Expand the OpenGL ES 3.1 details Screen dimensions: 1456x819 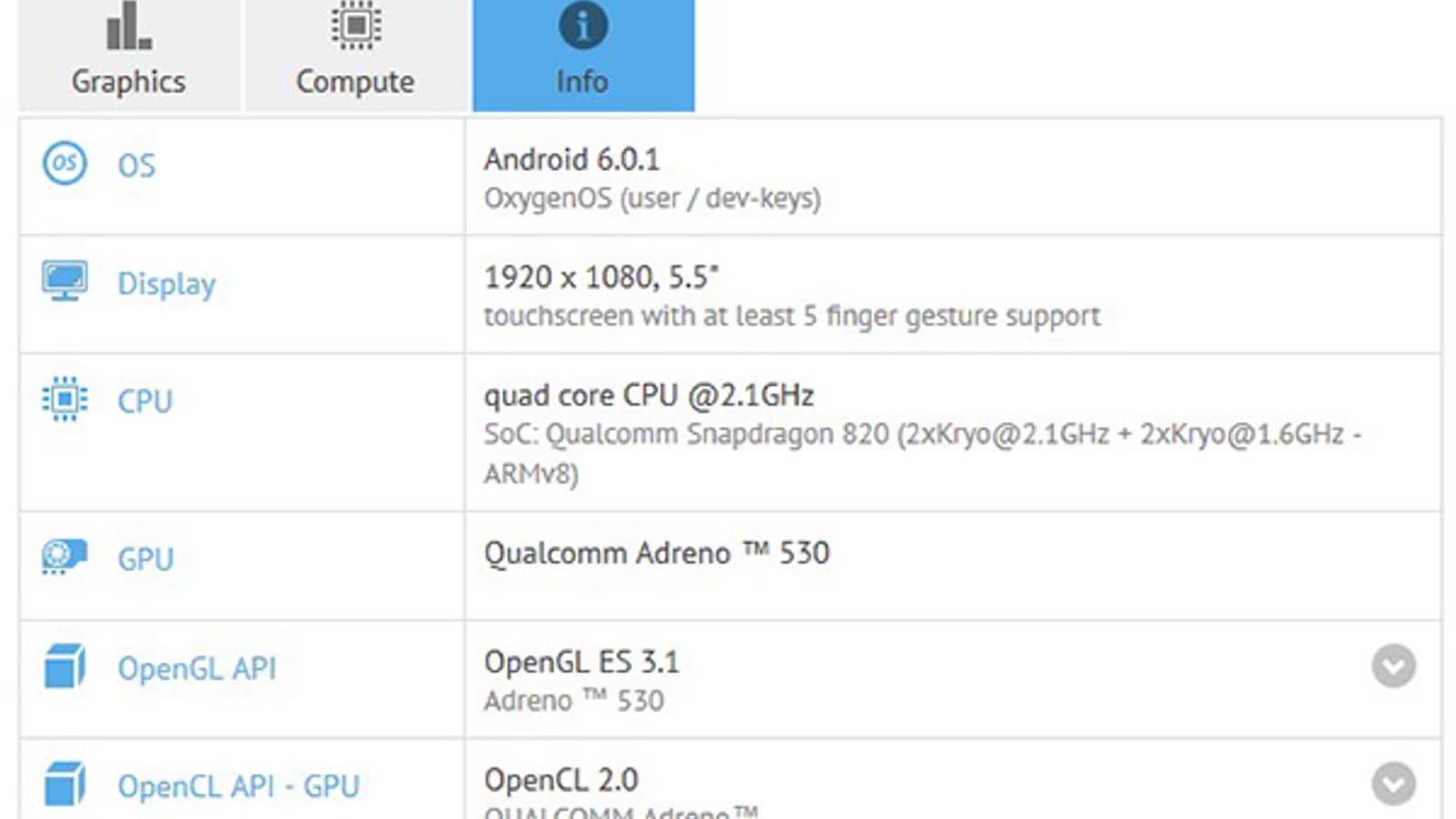click(x=1393, y=666)
